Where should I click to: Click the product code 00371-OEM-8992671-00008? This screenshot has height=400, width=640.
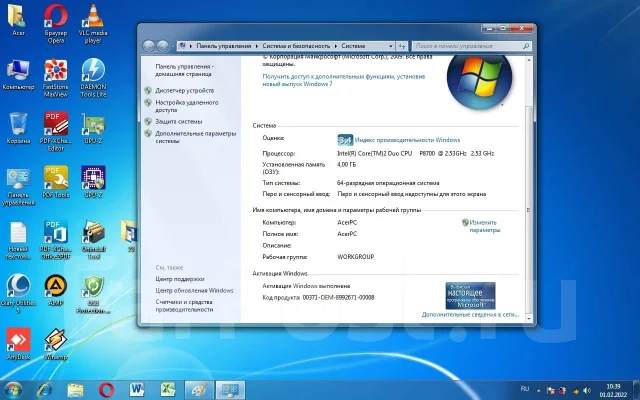[x=338, y=298]
